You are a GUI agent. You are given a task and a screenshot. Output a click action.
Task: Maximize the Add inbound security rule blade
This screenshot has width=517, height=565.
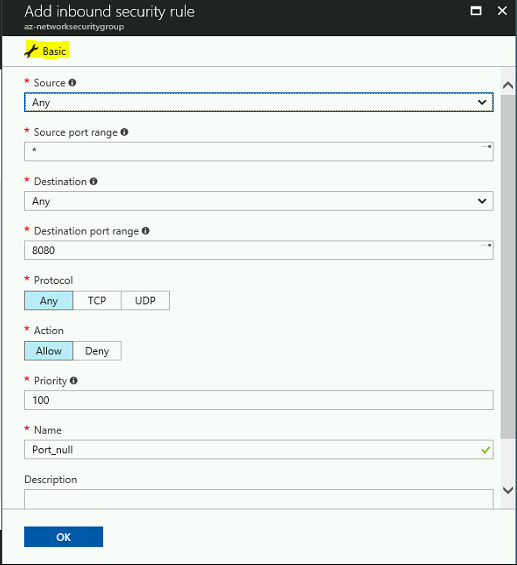click(476, 11)
